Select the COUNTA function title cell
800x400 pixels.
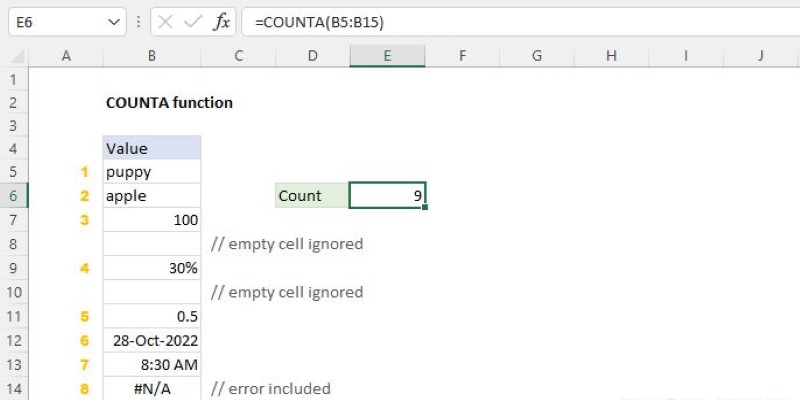(169, 103)
